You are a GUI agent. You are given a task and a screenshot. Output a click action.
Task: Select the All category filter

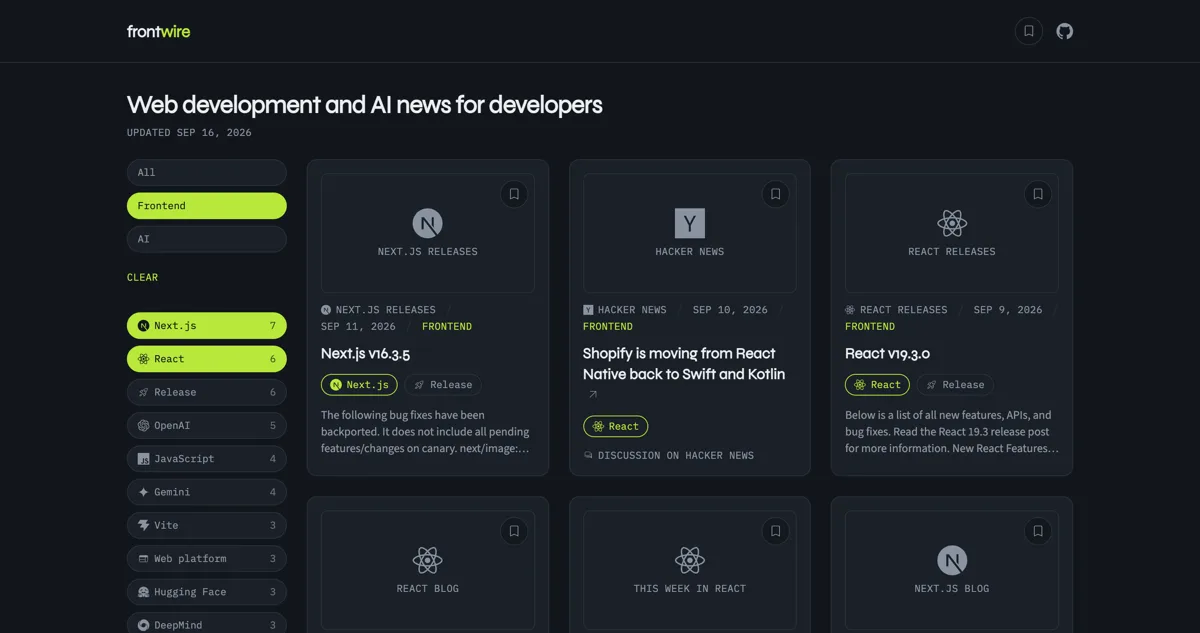pyautogui.click(x=207, y=172)
